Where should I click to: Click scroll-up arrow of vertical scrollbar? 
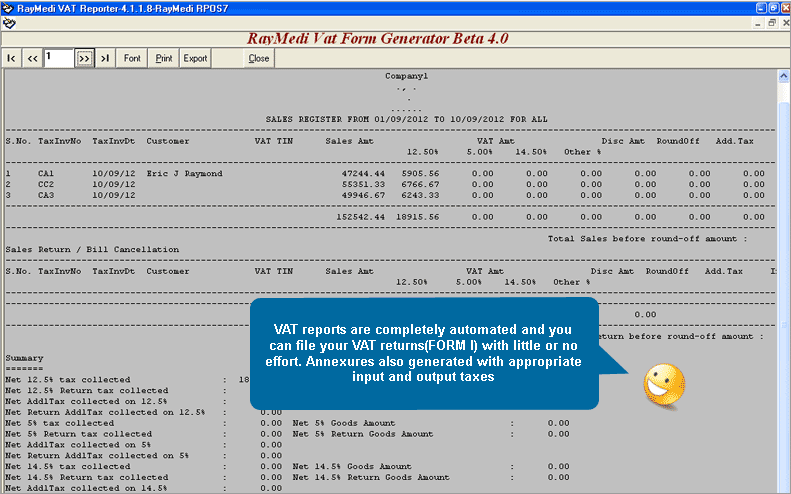(x=783, y=76)
